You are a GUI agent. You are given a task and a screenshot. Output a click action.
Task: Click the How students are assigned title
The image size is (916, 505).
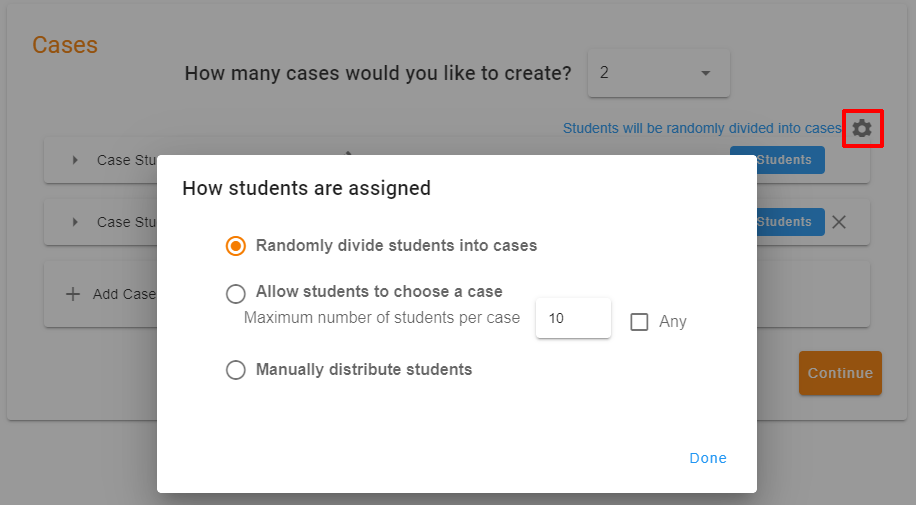coord(306,188)
